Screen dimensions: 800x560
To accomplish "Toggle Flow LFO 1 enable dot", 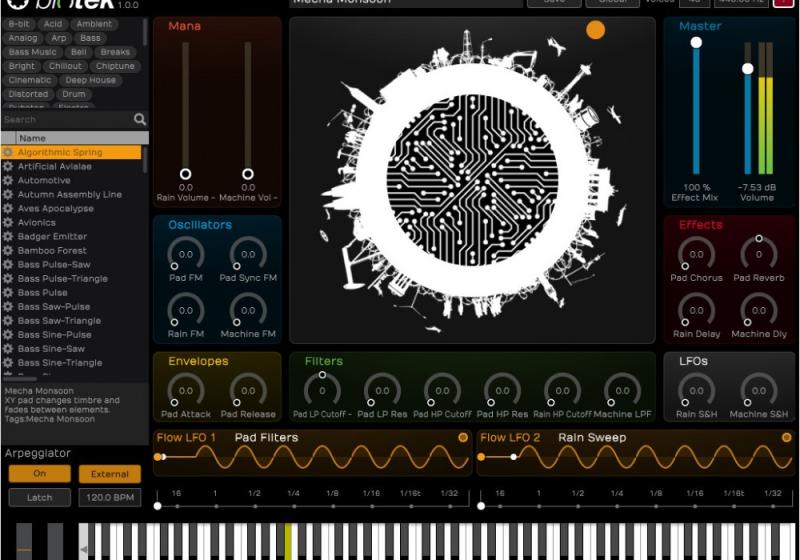I will 463,438.
